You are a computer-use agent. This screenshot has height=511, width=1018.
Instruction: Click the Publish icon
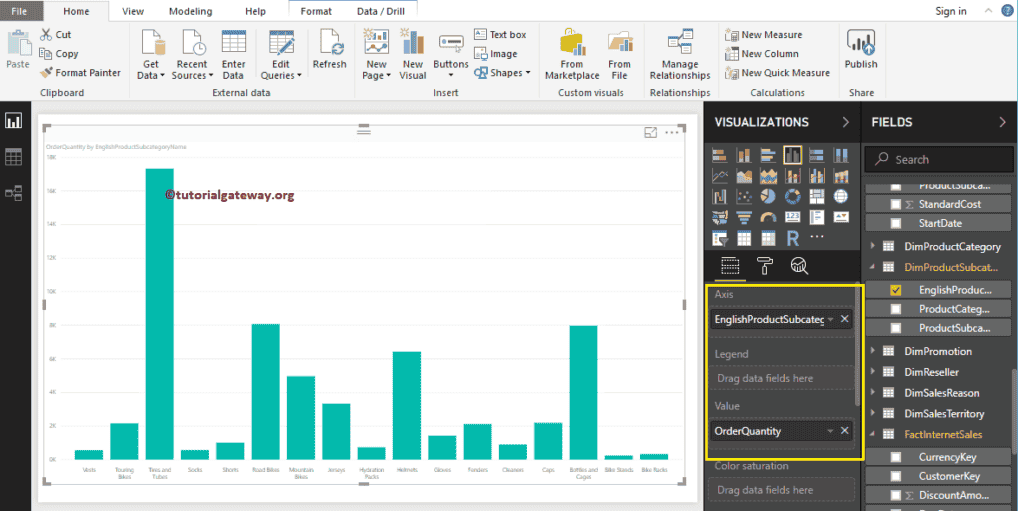tap(860, 49)
